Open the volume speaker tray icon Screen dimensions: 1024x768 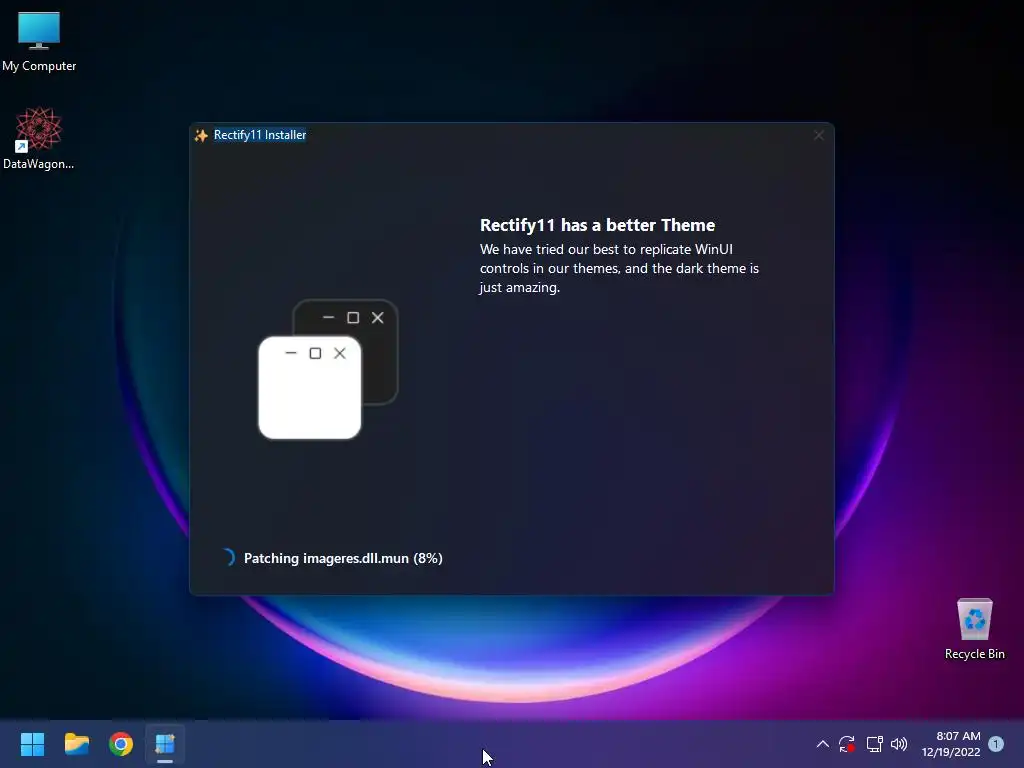(899, 744)
